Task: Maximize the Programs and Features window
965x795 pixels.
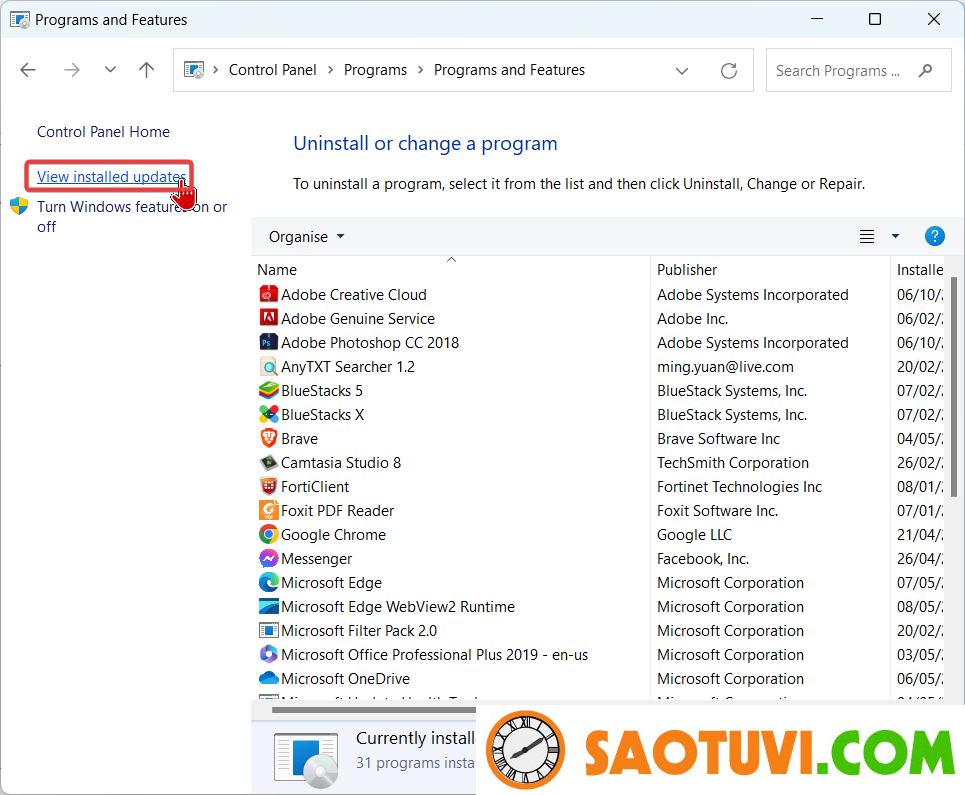Action: (875, 19)
